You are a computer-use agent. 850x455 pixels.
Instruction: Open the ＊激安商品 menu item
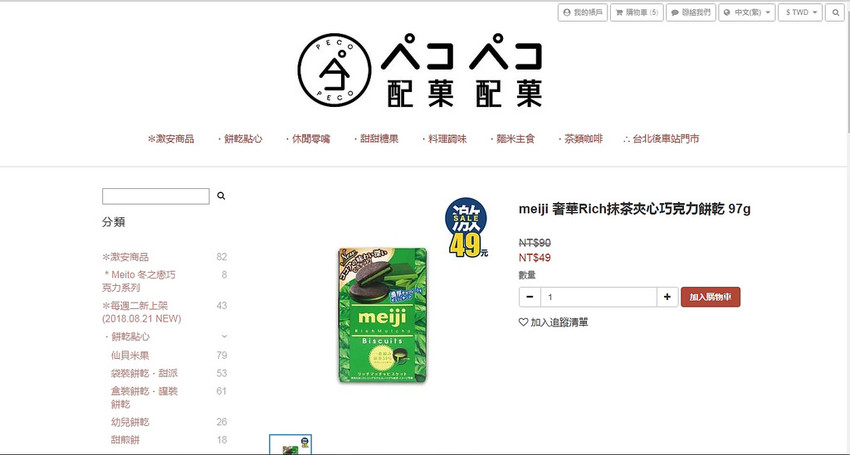pyautogui.click(x=171, y=139)
